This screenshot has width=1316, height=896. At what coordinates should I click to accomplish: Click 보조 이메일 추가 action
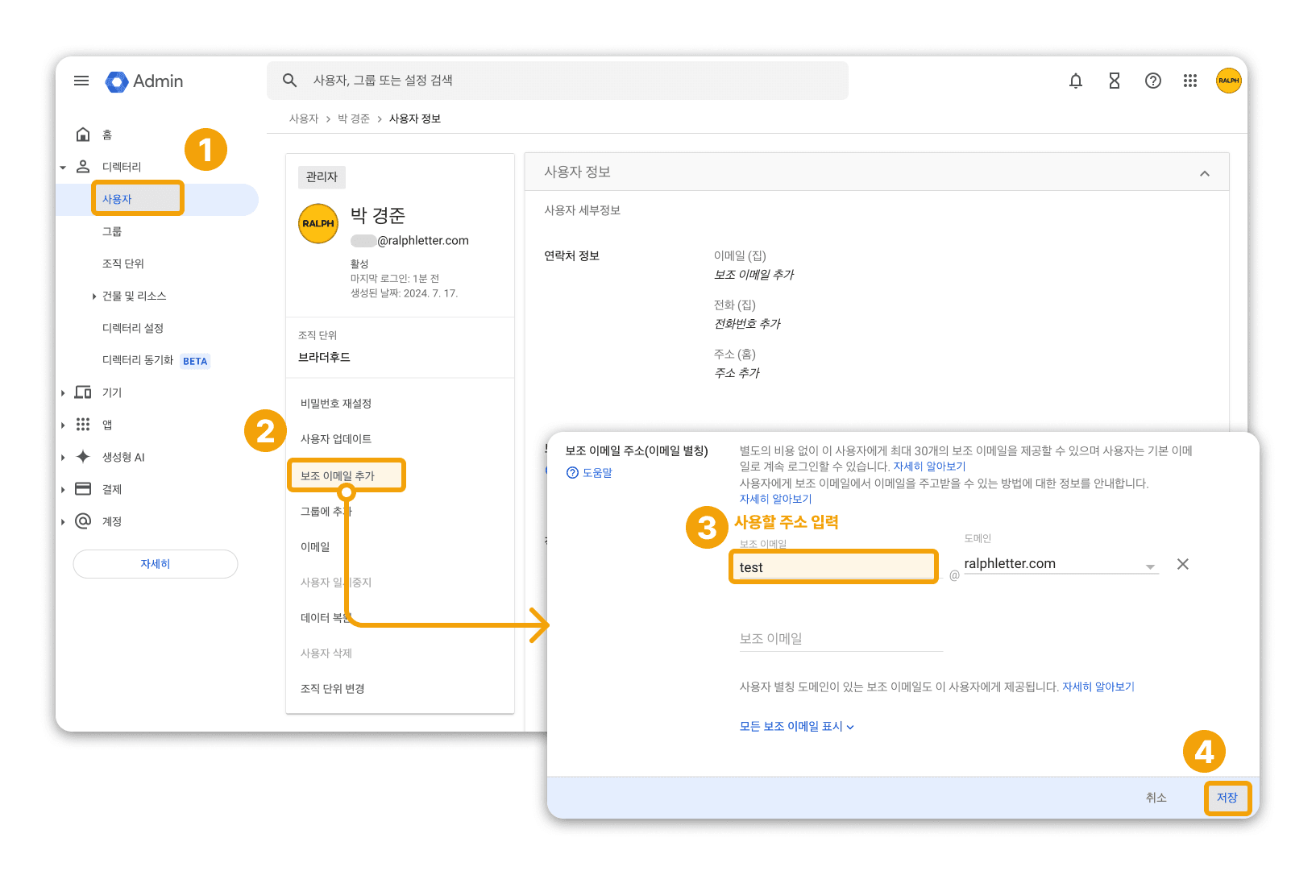338,476
